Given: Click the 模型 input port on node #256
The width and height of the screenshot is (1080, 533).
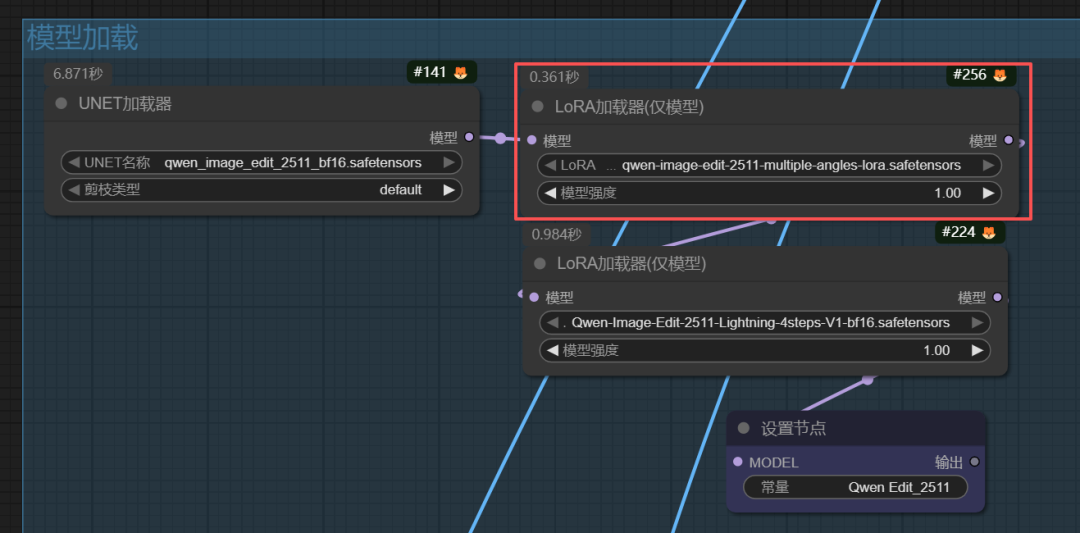Looking at the screenshot, I should [x=532, y=141].
